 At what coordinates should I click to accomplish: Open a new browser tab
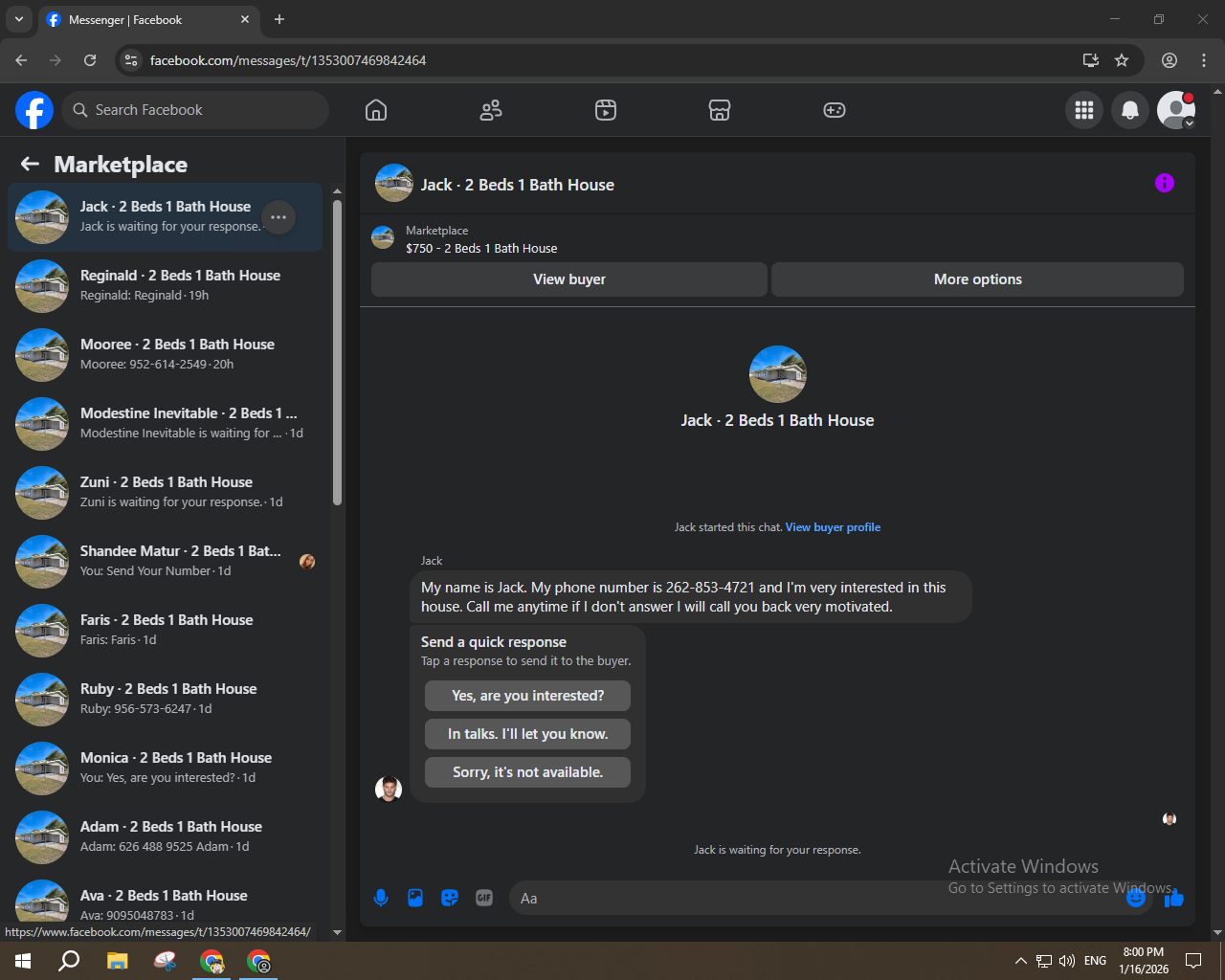coord(279,19)
